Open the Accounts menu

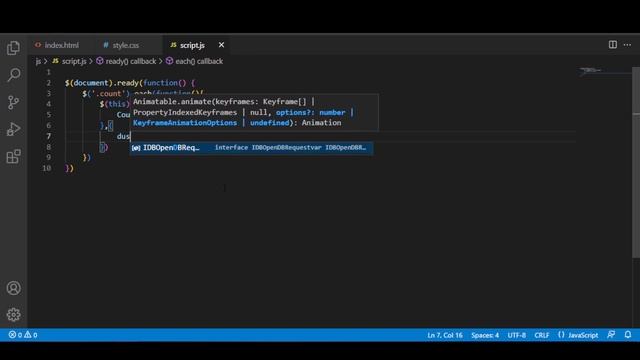13,288
